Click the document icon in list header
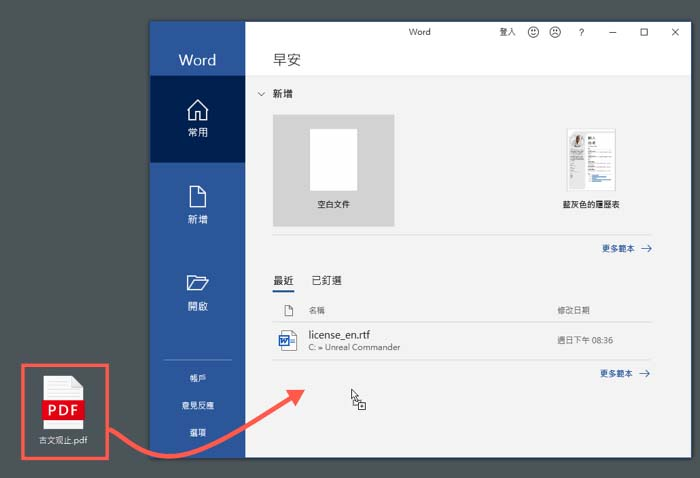The width and height of the screenshot is (700, 478). tap(289, 311)
